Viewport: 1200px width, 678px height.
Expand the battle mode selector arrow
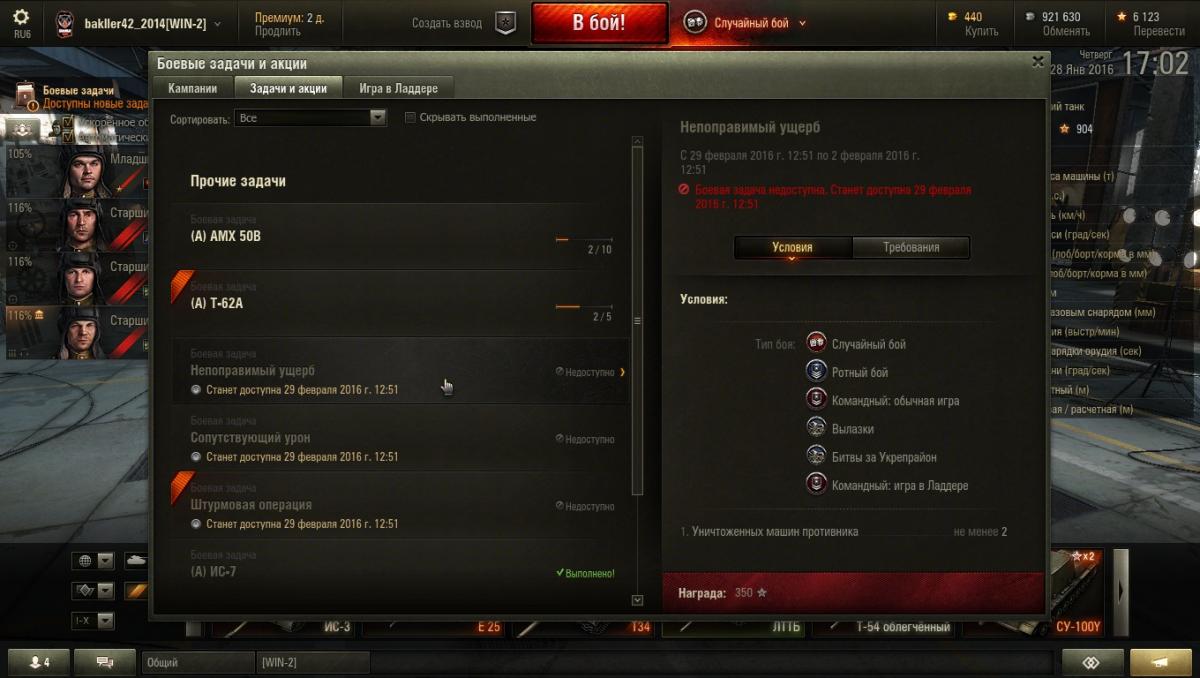coord(802,23)
